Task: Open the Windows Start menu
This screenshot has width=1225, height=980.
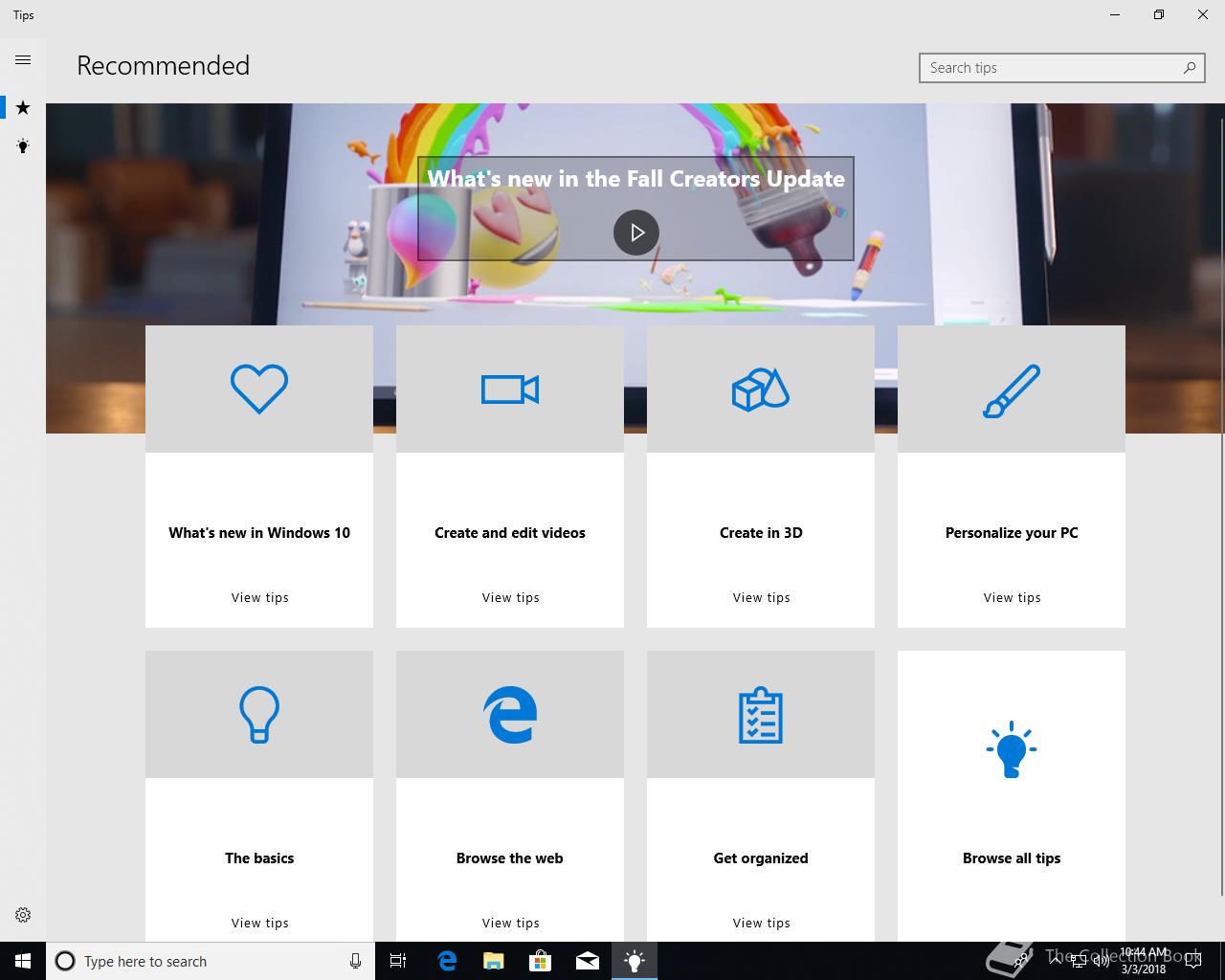Action: point(23,961)
